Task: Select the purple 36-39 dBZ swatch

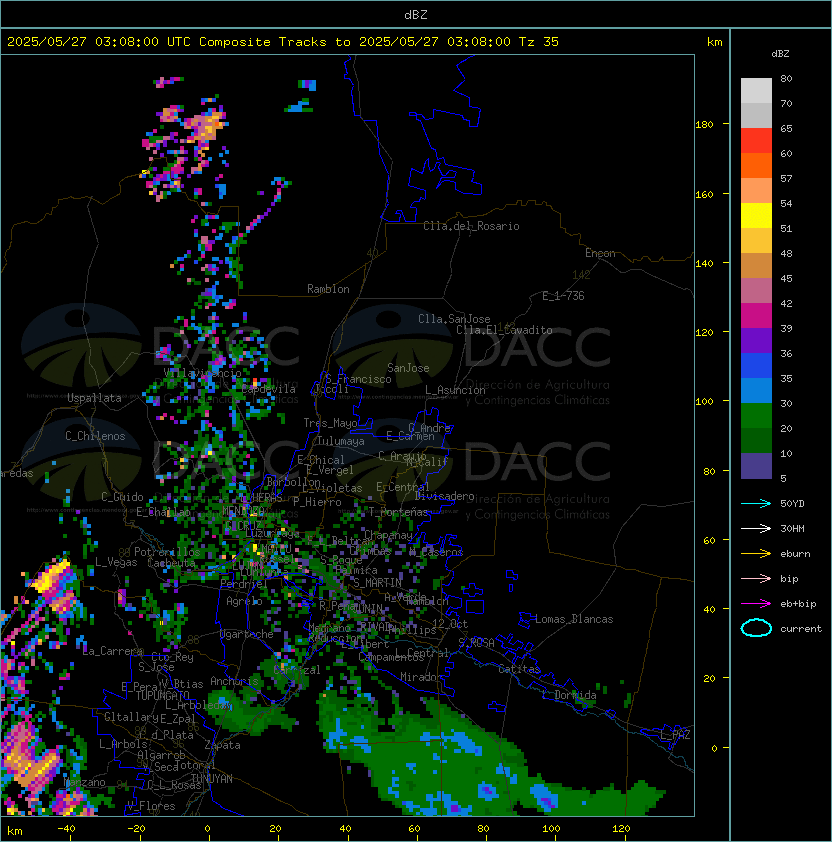Action: click(756, 341)
